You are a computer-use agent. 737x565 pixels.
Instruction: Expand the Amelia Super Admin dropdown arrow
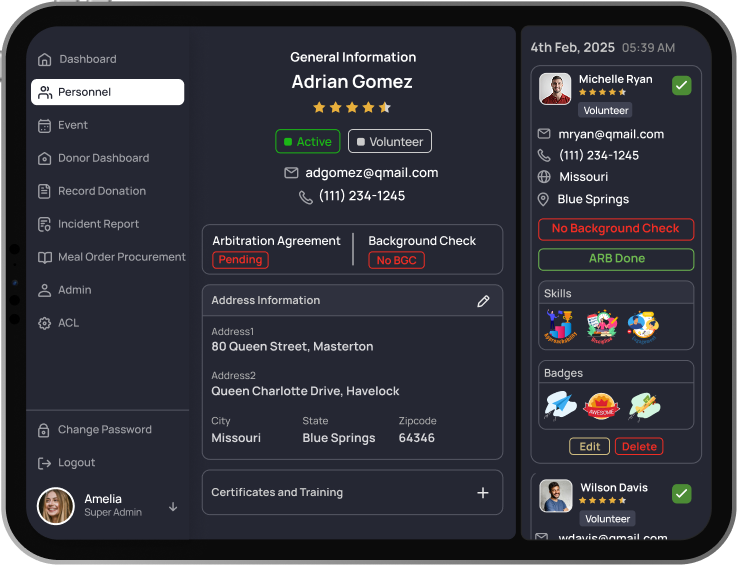(x=173, y=507)
